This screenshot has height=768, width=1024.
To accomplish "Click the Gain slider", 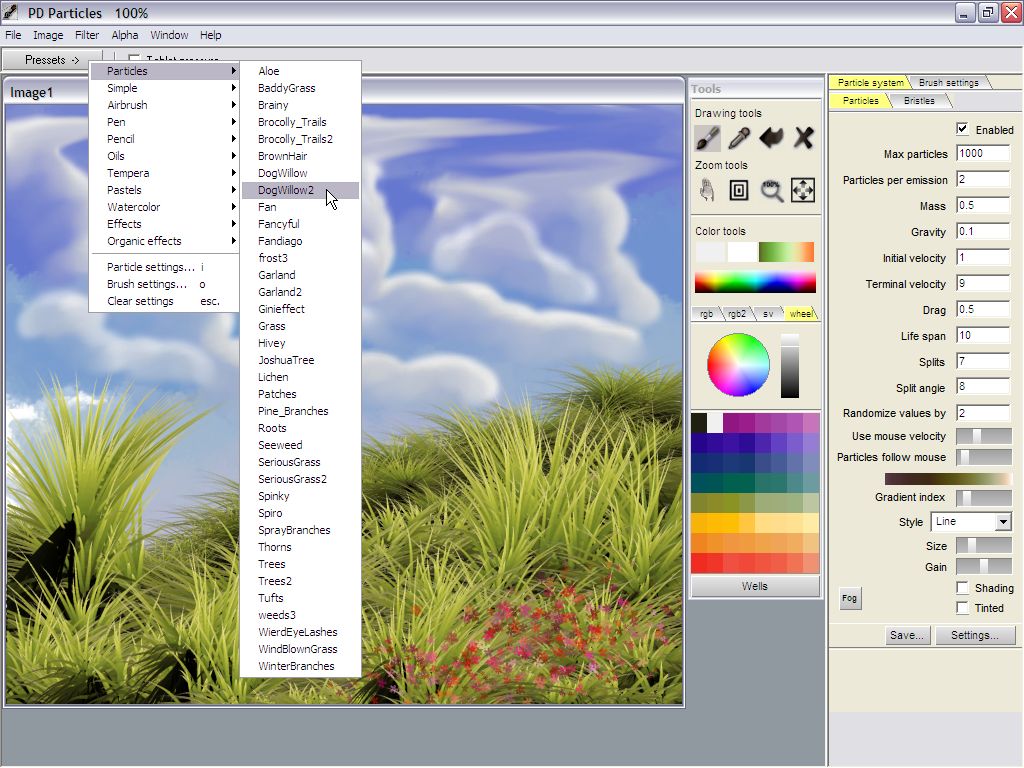I will (983, 567).
